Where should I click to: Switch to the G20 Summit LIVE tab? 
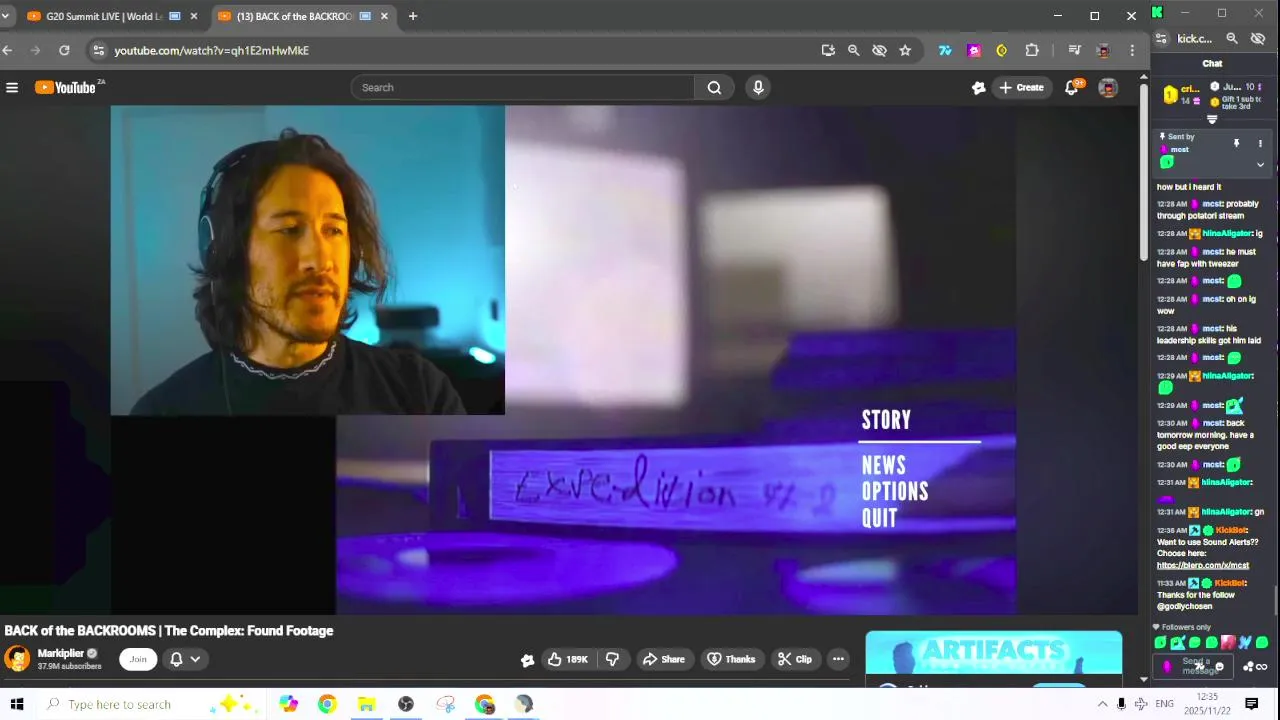104,16
